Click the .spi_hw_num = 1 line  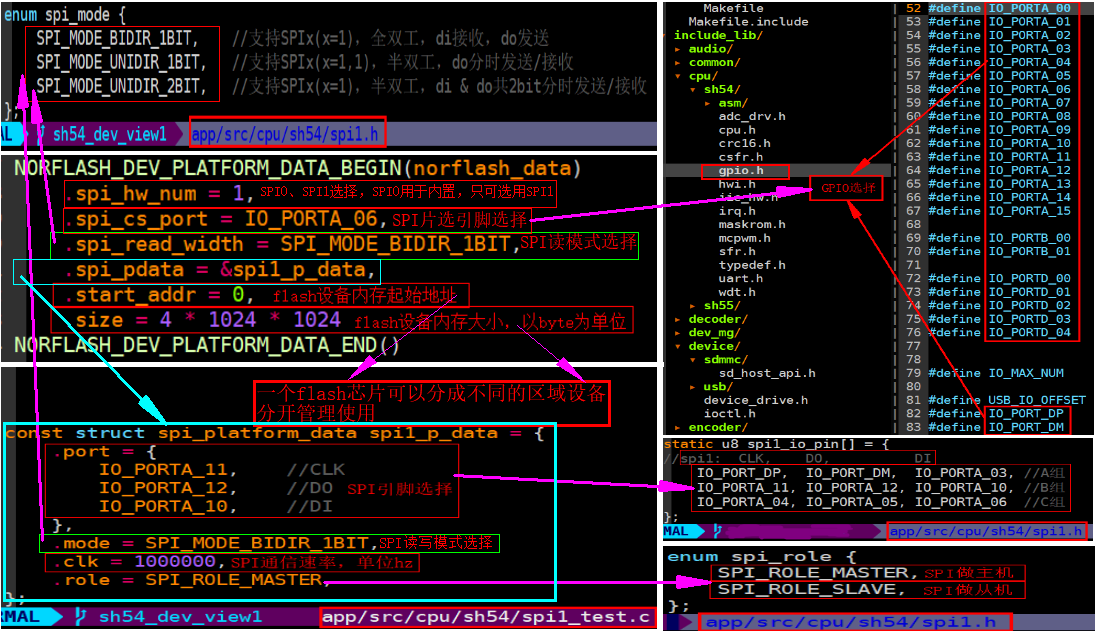158,193
